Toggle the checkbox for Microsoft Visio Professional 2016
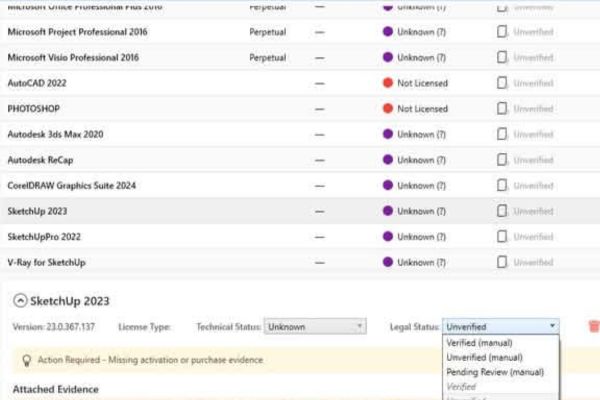 click(x=502, y=57)
